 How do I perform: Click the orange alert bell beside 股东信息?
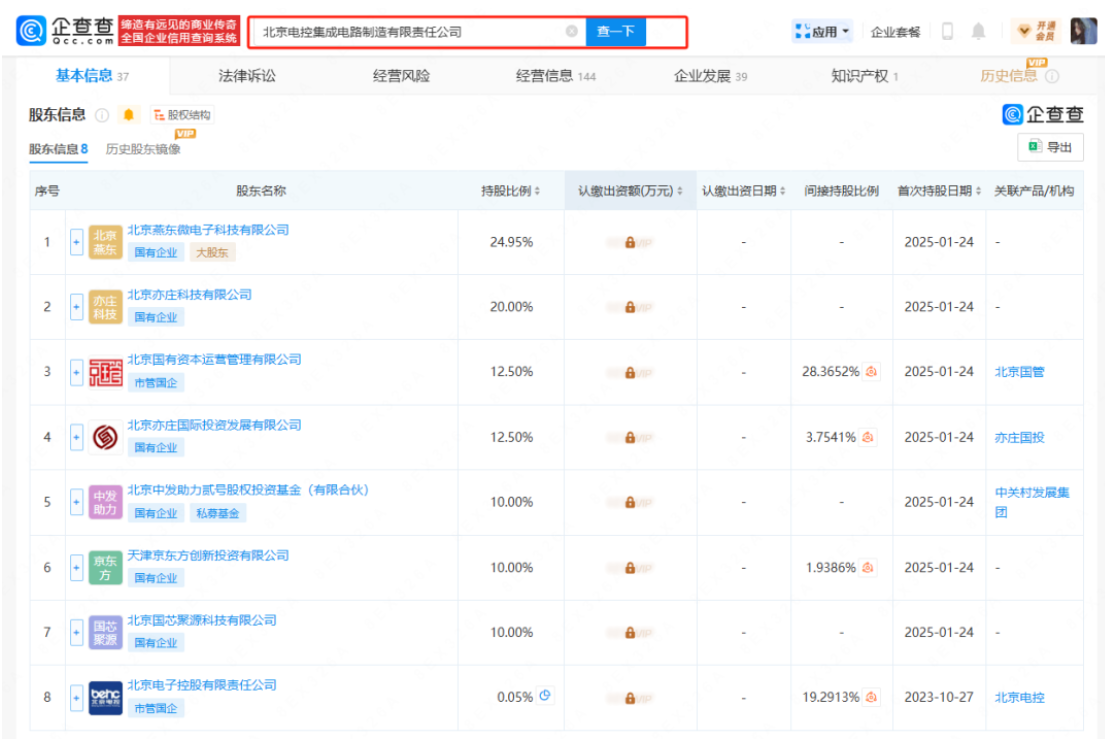pyautogui.click(x=128, y=115)
